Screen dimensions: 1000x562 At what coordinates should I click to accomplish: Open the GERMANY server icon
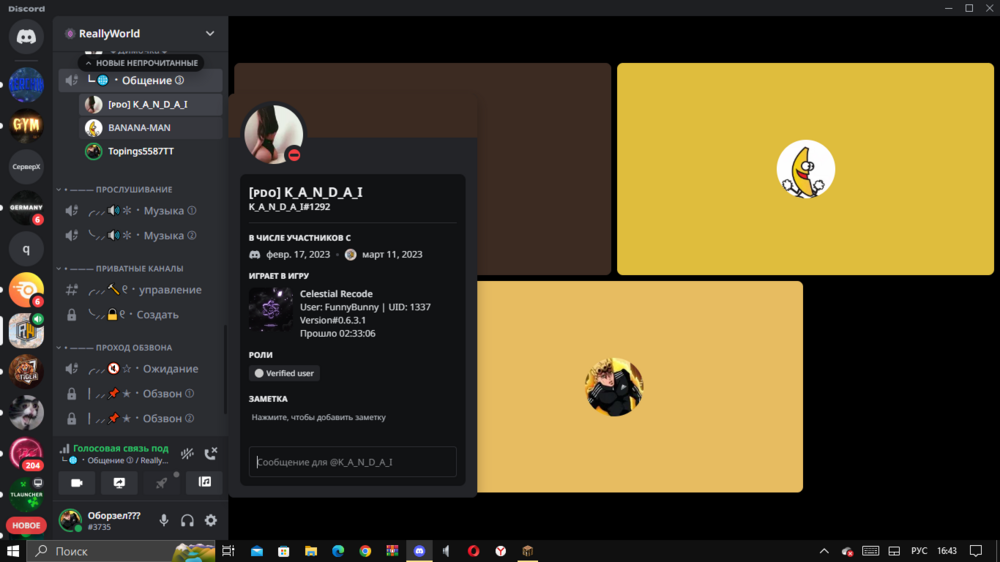[26, 207]
